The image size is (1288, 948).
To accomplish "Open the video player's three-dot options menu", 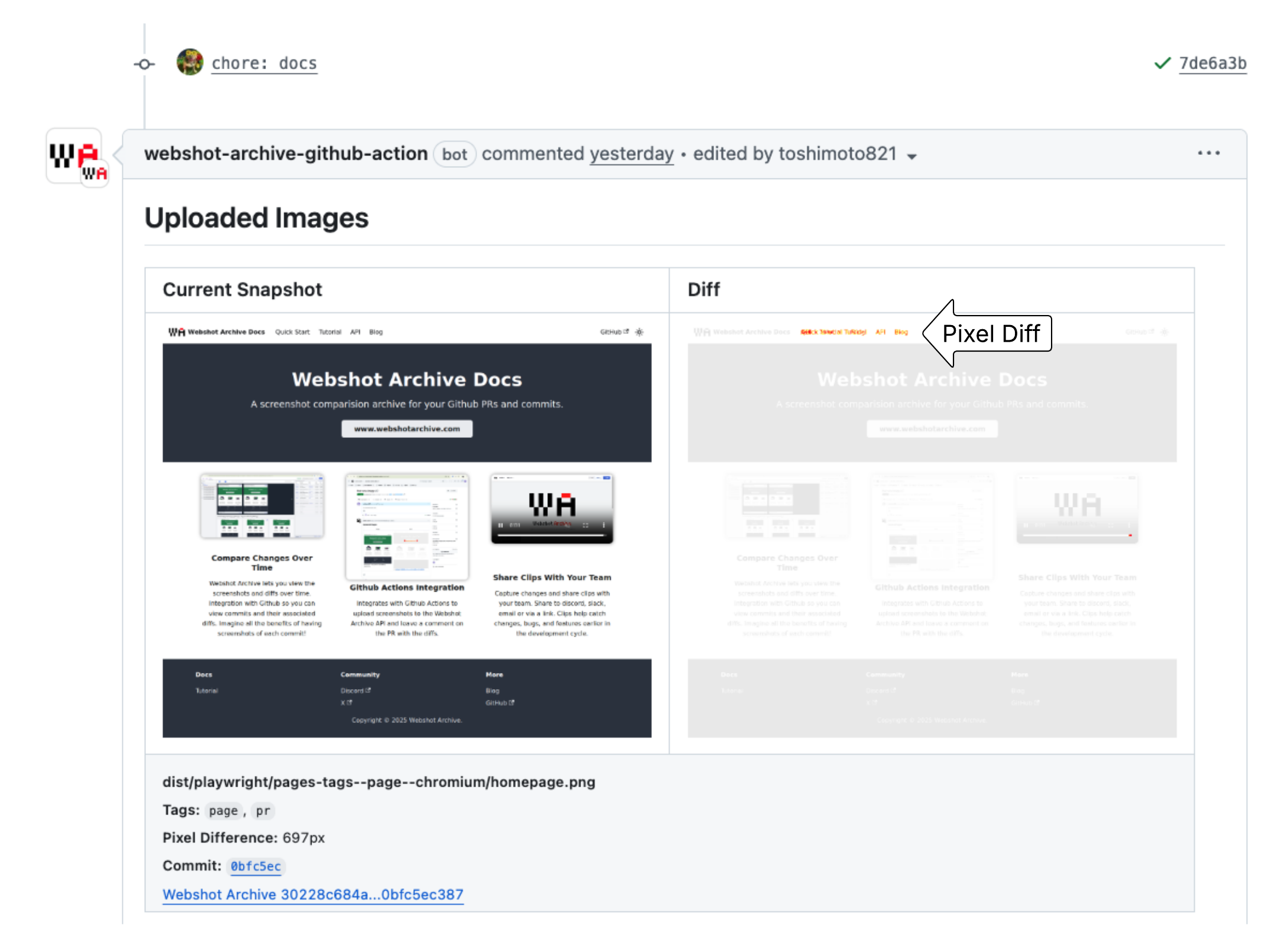I will tap(604, 525).
